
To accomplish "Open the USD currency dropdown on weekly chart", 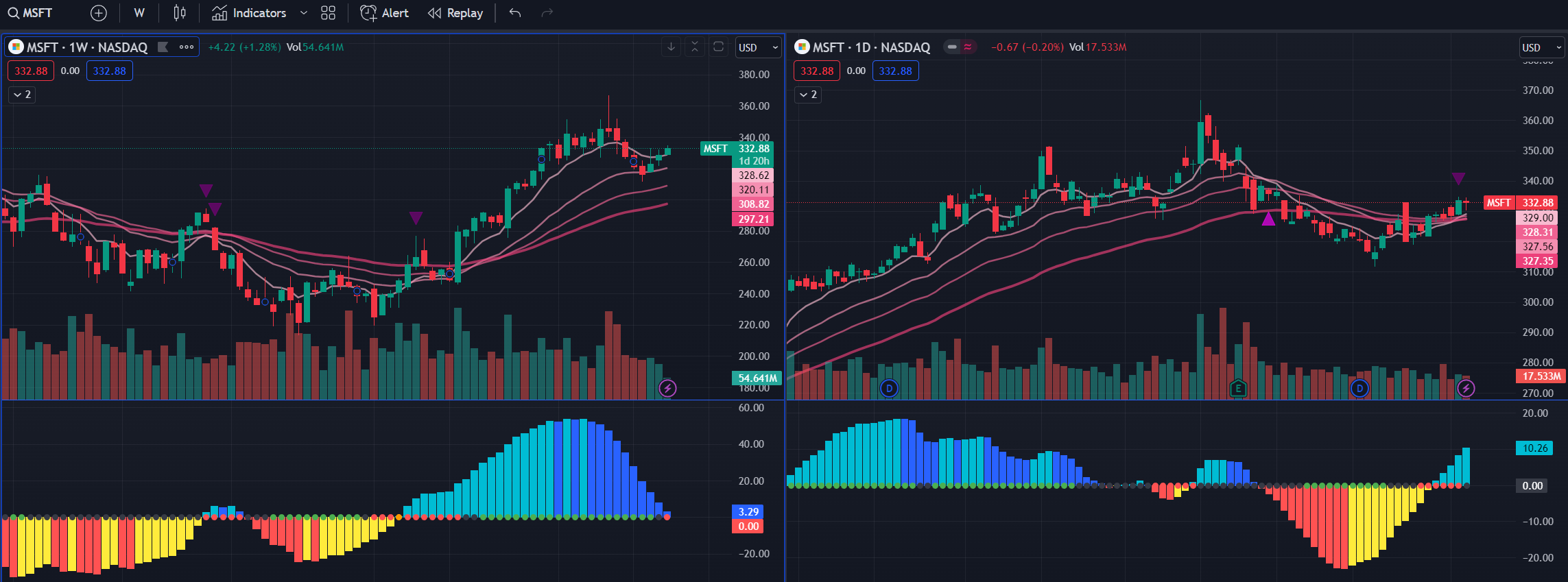I will [759, 47].
